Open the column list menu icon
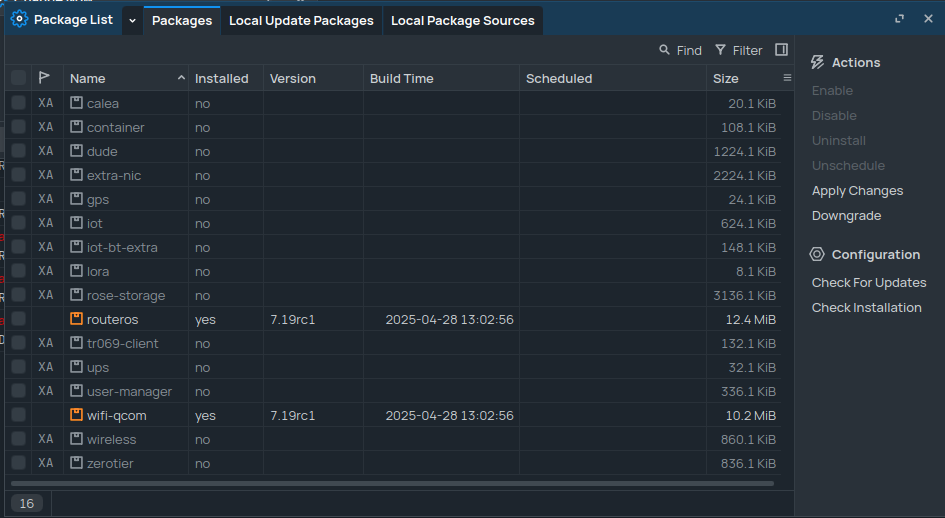Screen dimensions: 945x518 [787, 78]
